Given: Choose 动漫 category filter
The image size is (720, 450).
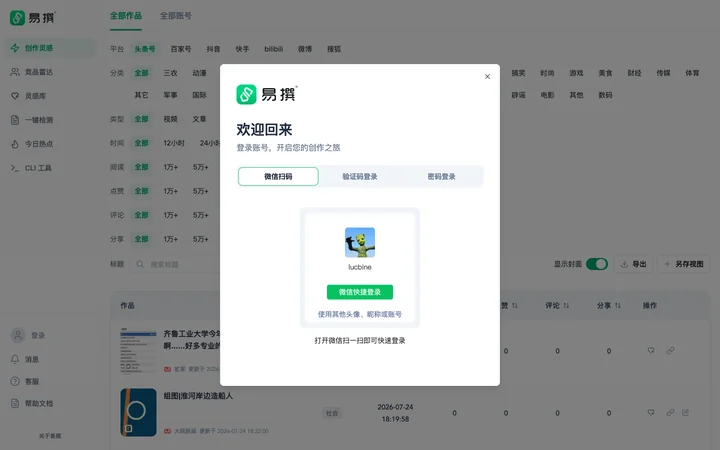Looking at the screenshot, I should (x=199, y=73).
